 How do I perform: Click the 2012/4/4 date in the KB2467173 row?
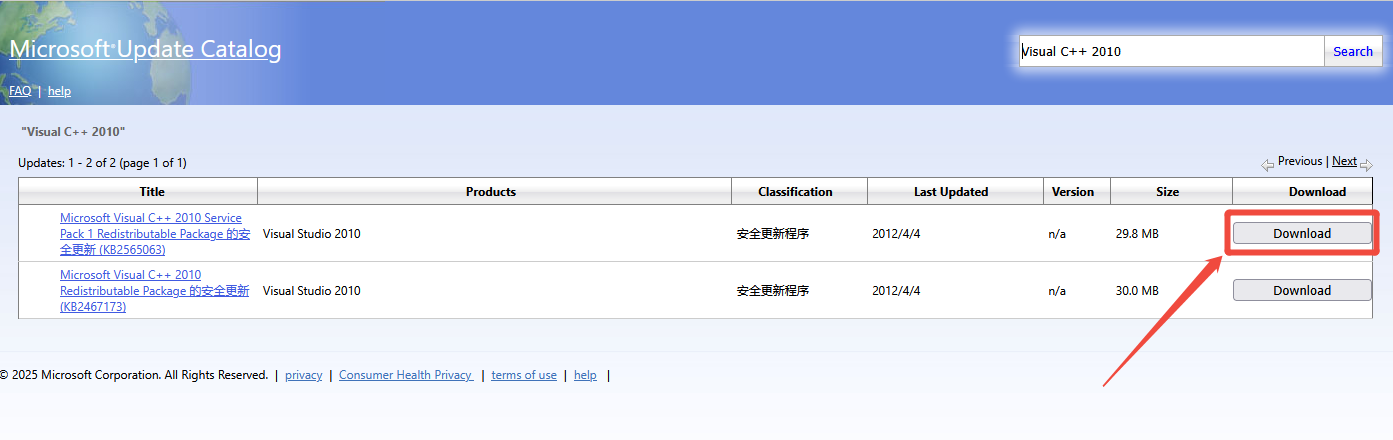point(896,291)
